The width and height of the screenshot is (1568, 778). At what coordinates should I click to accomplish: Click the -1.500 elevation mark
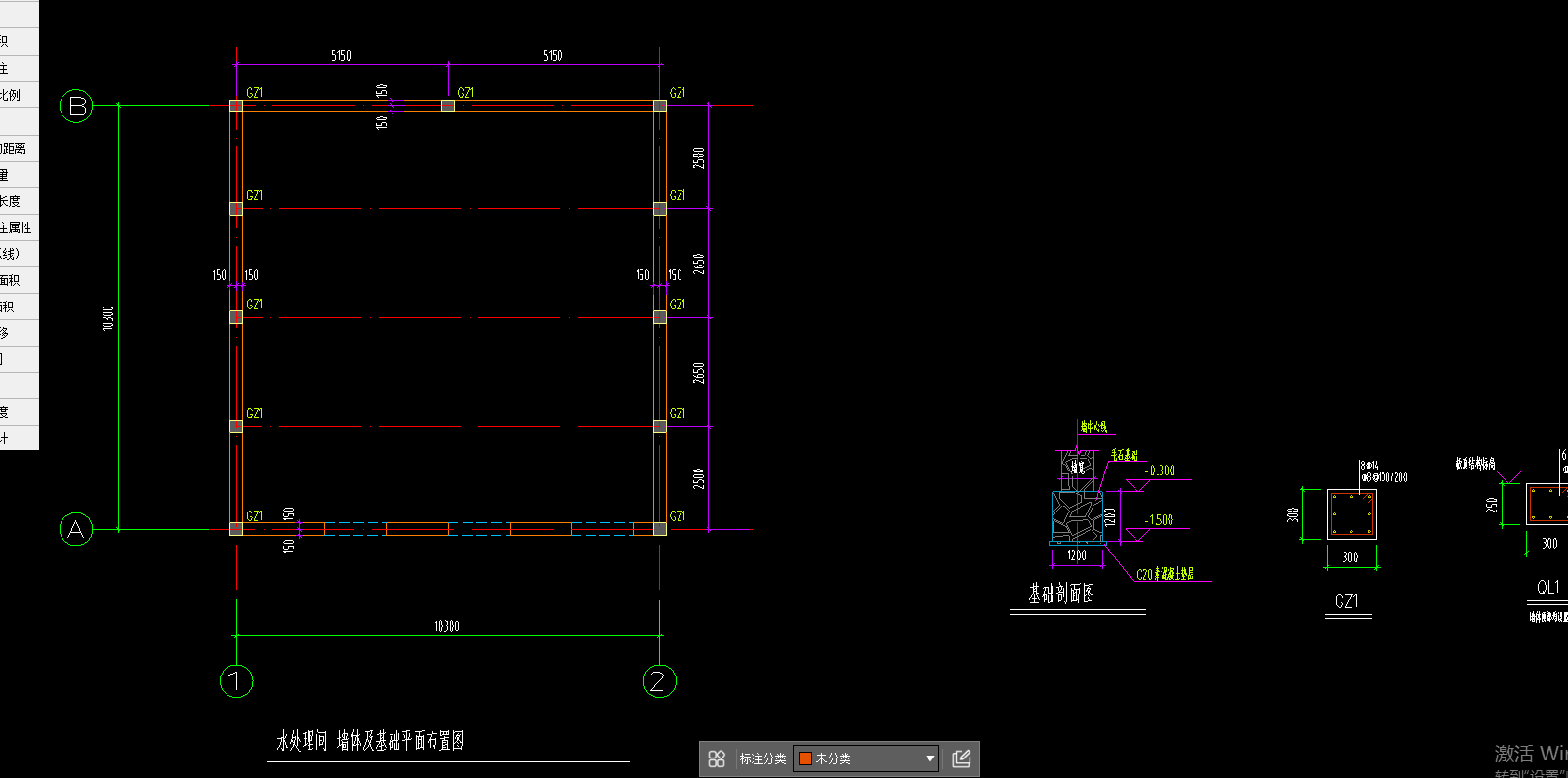pyautogui.click(x=1159, y=520)
